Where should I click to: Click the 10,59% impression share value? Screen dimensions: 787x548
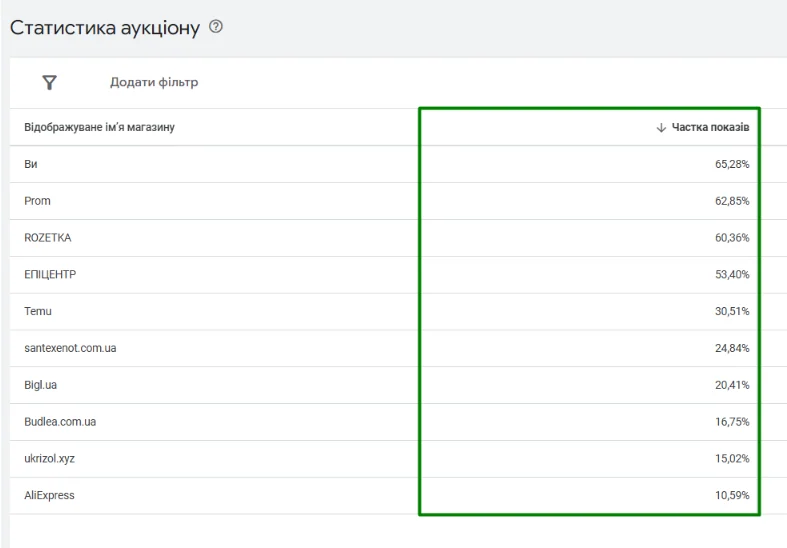point(732,495)
